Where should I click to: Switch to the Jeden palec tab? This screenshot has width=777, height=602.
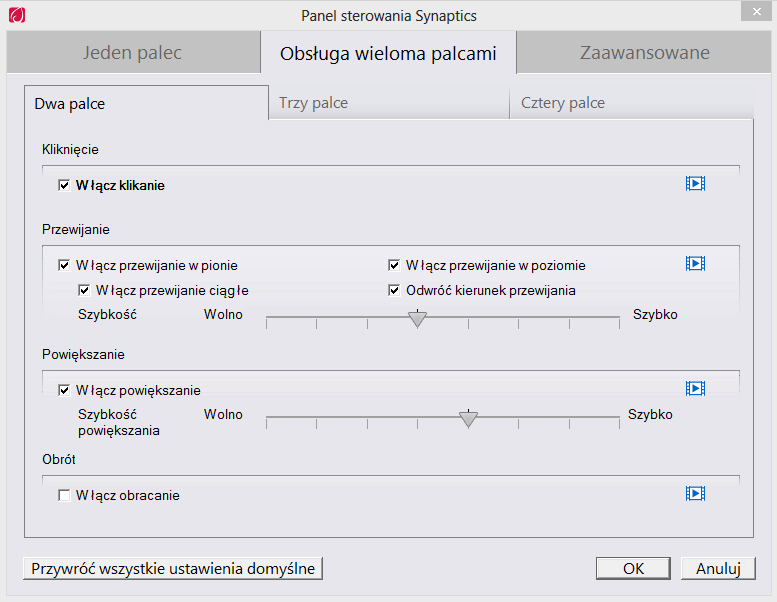[133, 52]
